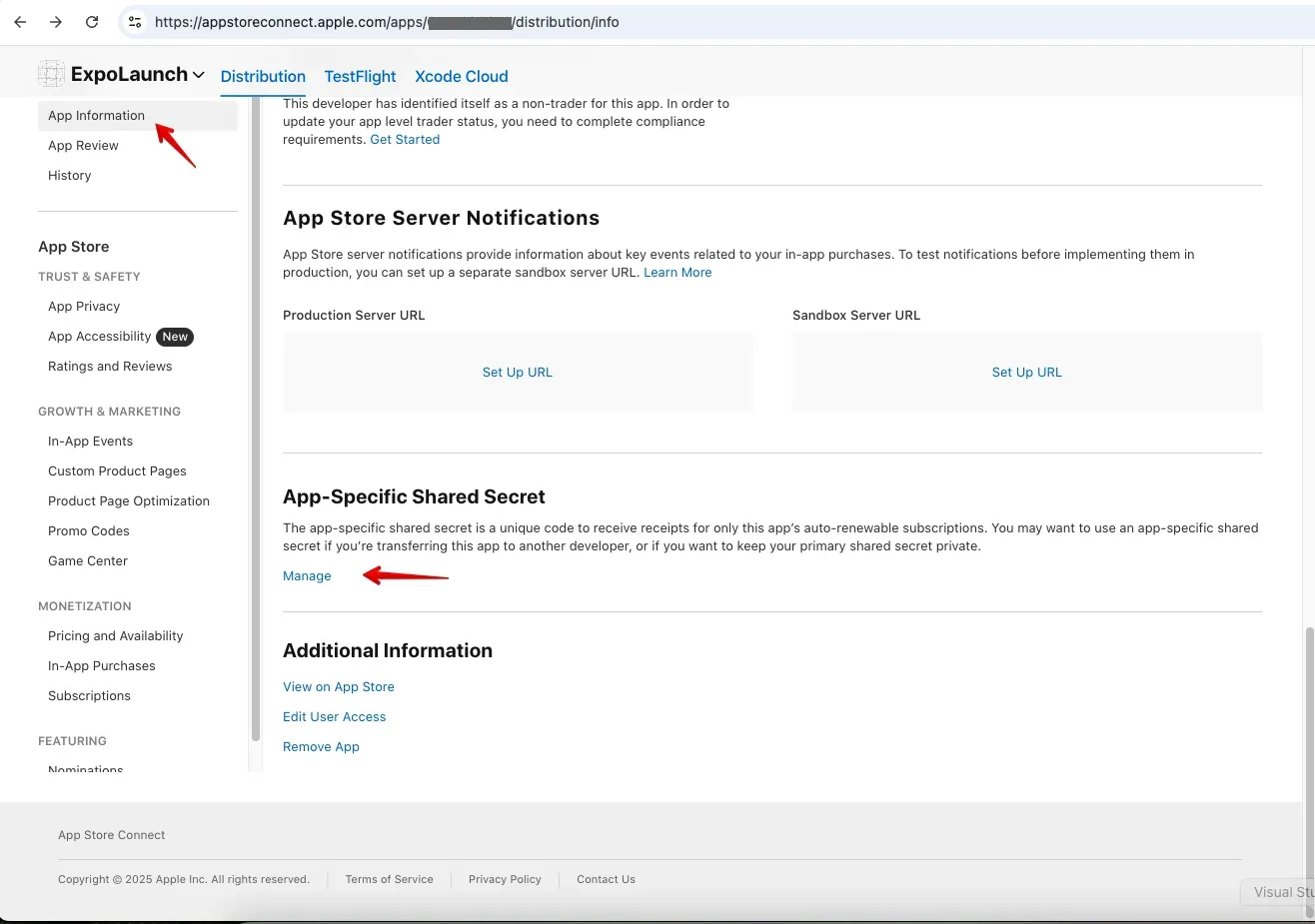
Task: Select App Information in the sidebar
Action: (138, 116)
